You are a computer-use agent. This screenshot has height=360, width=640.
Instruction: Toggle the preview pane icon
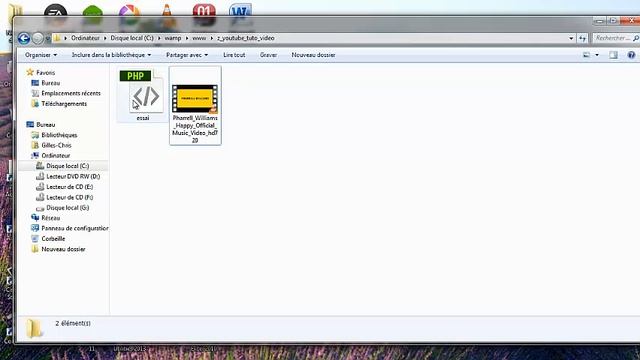pyautogui.click(x=613, y=55)
